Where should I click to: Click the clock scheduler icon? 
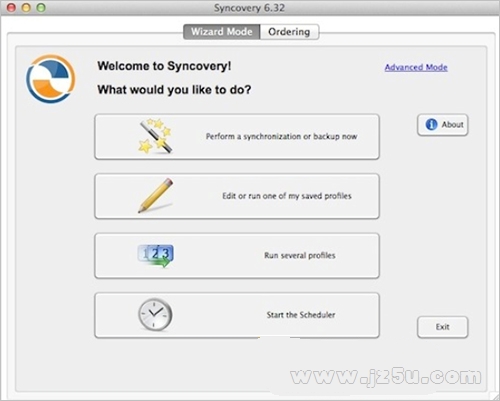(155, 314)
